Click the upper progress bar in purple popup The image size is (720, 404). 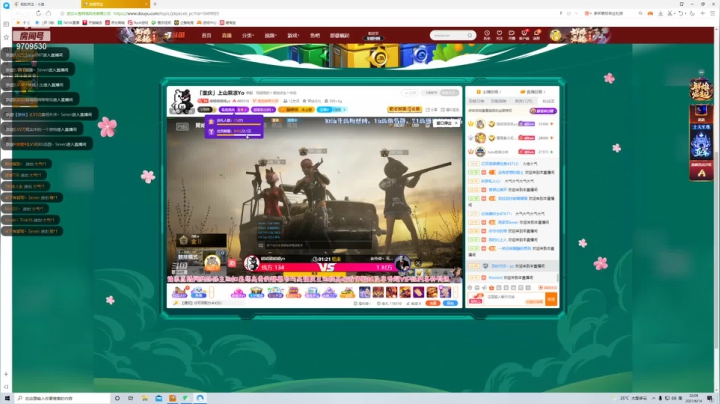(x=239, y=124)
